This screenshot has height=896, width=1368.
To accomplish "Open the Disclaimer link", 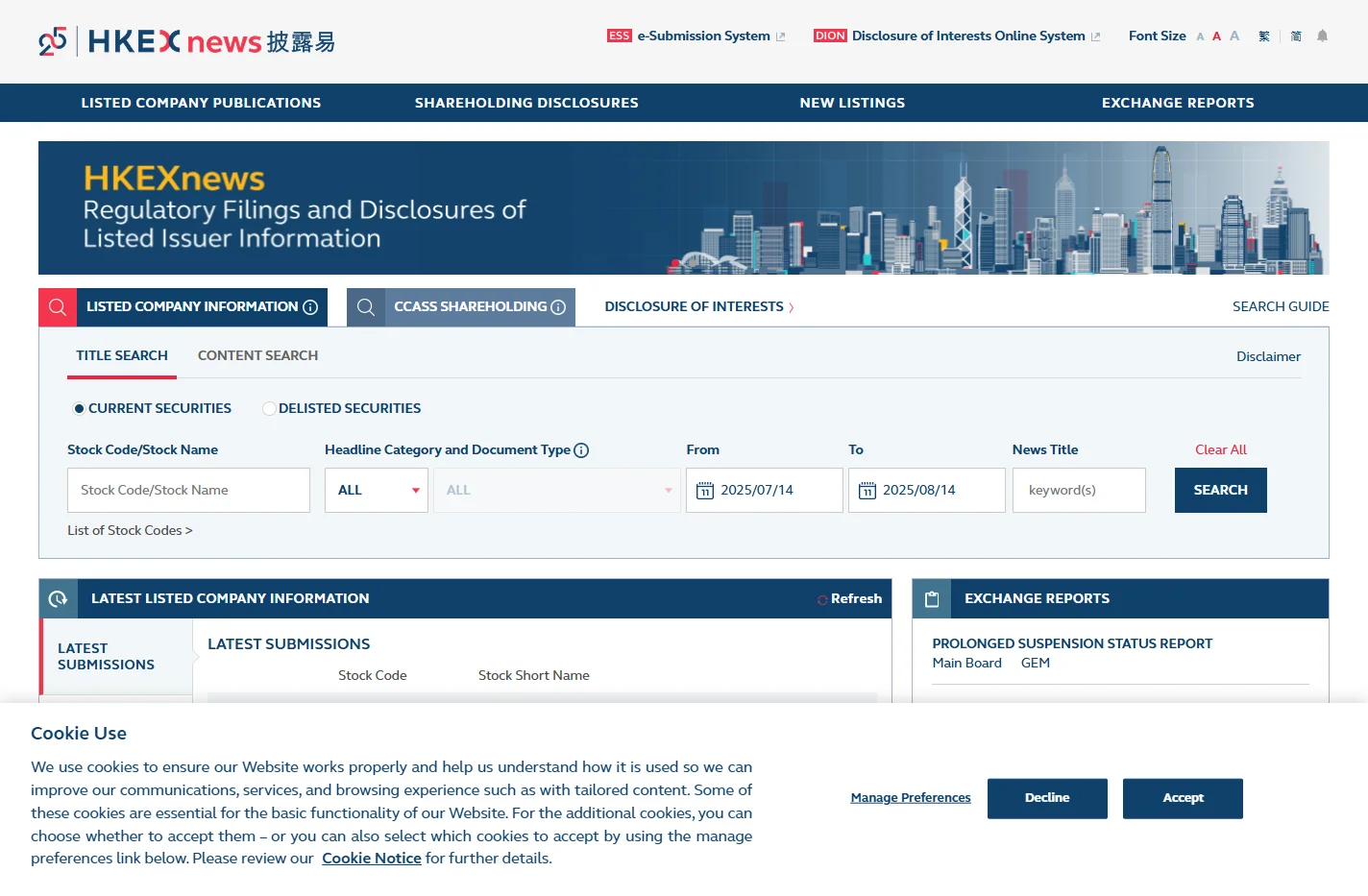I will (x=1268, y=356).
